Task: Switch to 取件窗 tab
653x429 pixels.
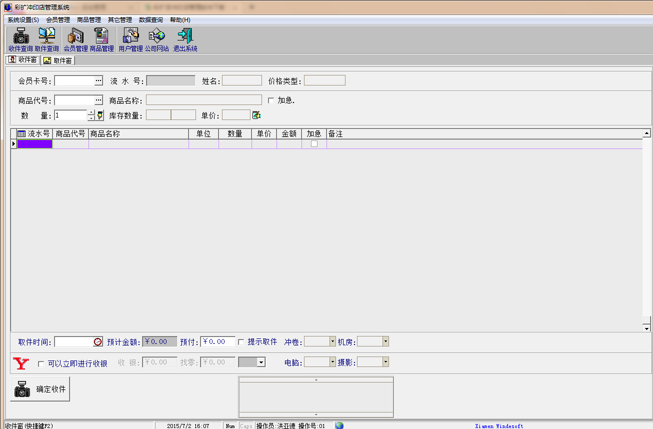Action: click(x=58, y=60)
